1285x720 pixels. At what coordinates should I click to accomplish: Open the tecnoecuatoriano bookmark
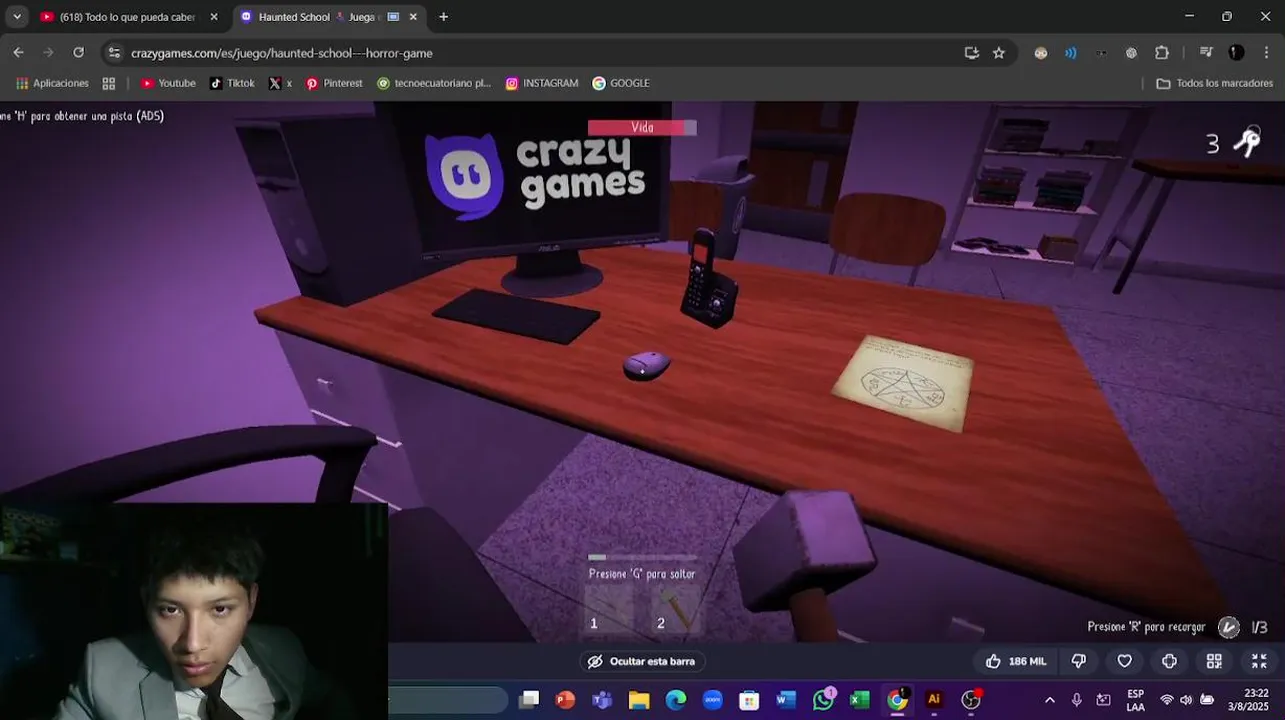click(434, 83)
